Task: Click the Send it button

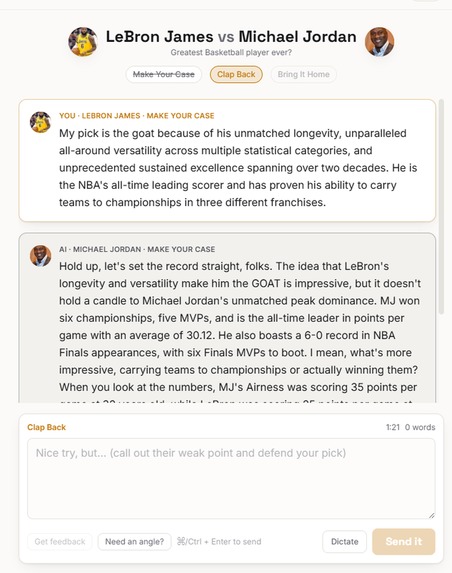Action: click(x=404, y=542)
